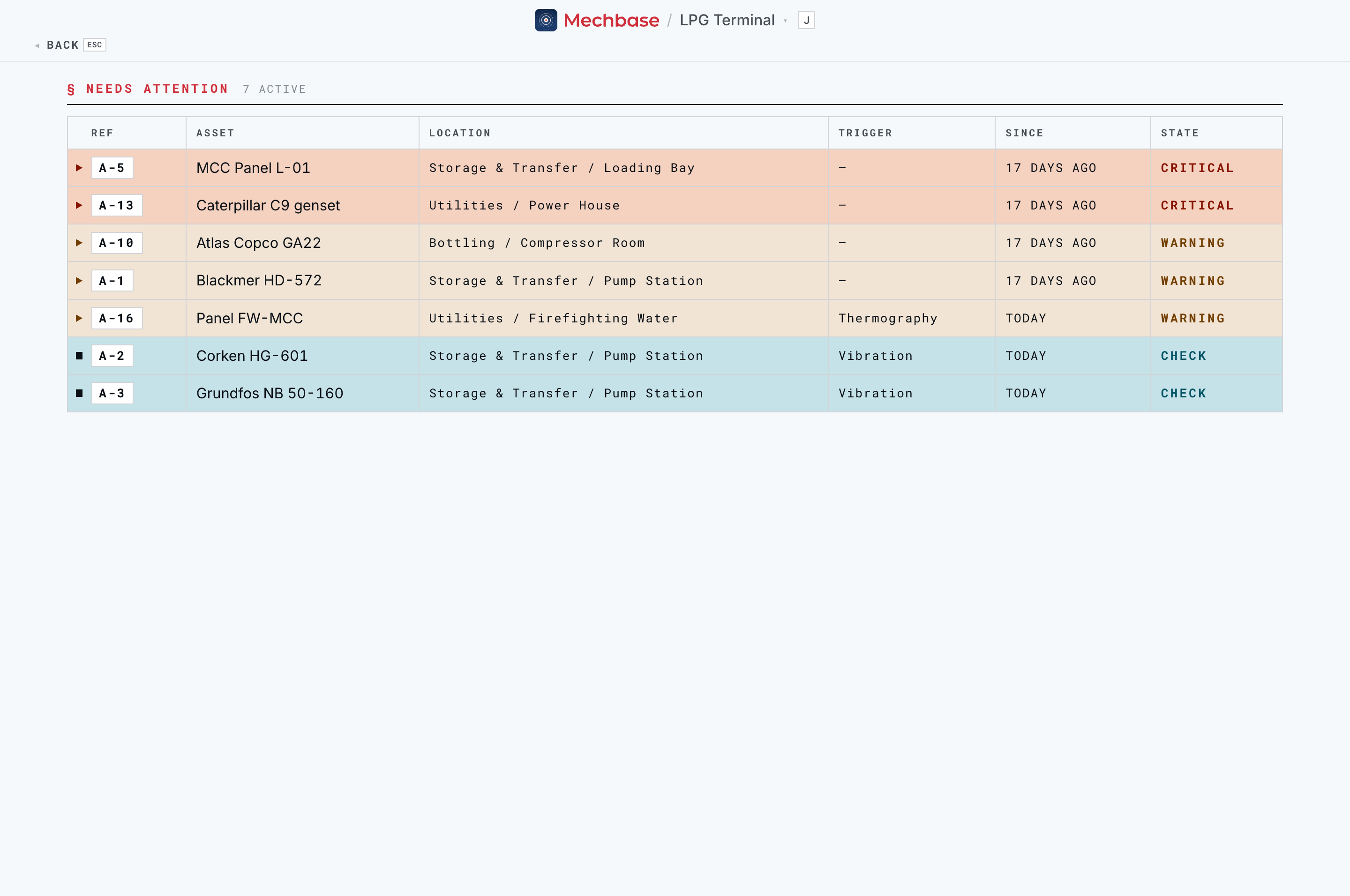Sort by the SINCE column header
The height and width of the screenshot is (896, 1350).
click(x=1025, y=133)
